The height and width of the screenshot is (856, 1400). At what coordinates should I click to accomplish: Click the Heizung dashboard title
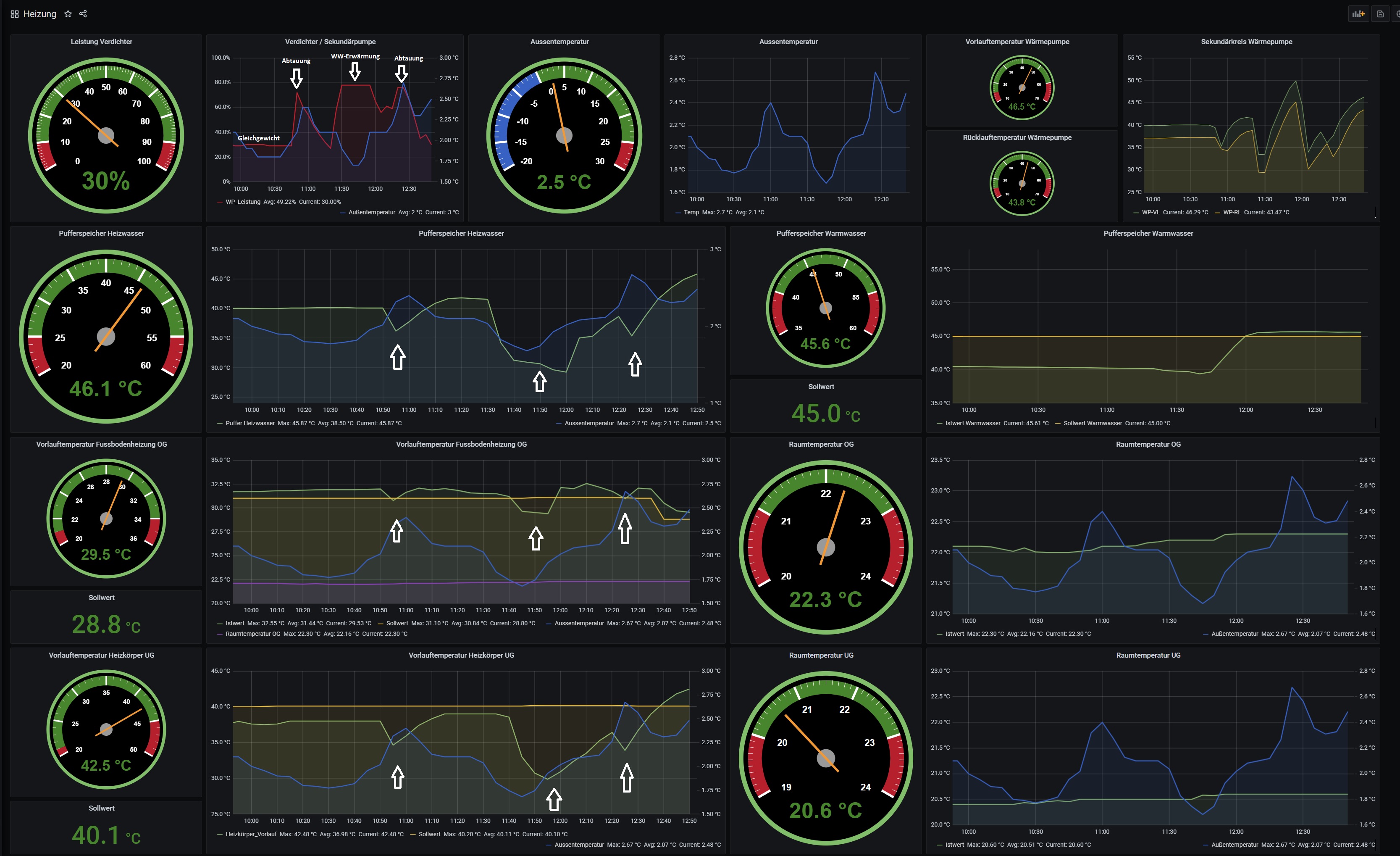tap(40, 14)
